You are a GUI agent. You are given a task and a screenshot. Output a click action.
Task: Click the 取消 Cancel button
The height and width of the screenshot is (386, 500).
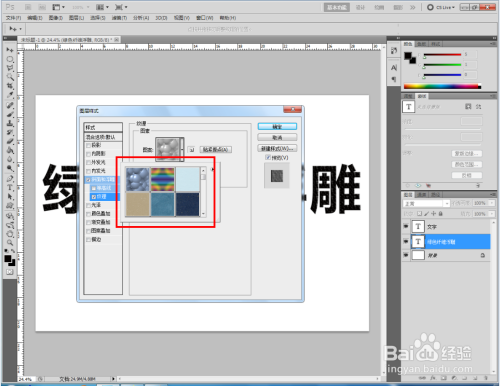[277, 137]
